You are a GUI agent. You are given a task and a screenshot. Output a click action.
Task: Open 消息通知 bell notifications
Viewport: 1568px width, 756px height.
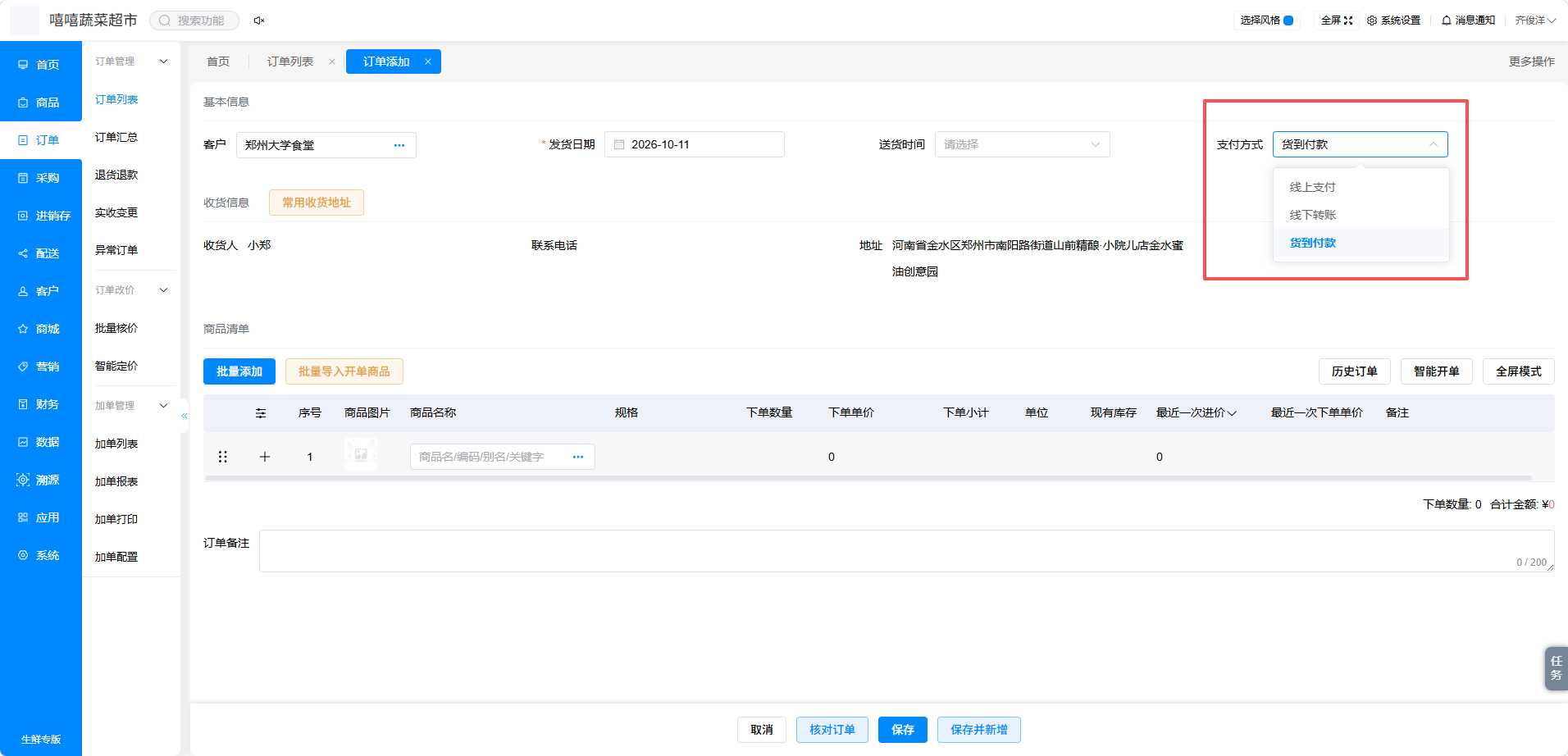(1468, 20)
